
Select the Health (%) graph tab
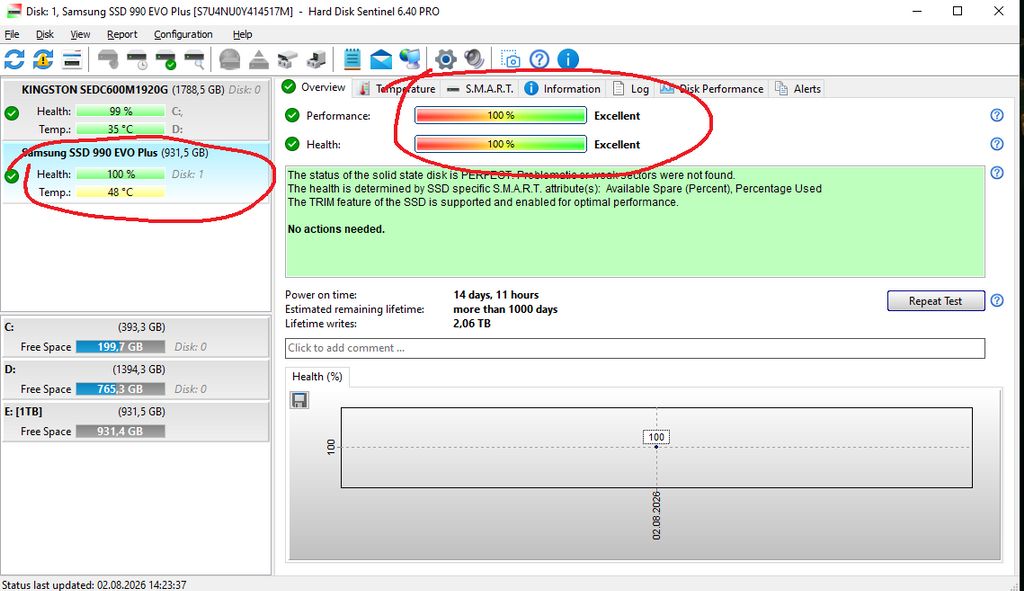tap(317, 377)
